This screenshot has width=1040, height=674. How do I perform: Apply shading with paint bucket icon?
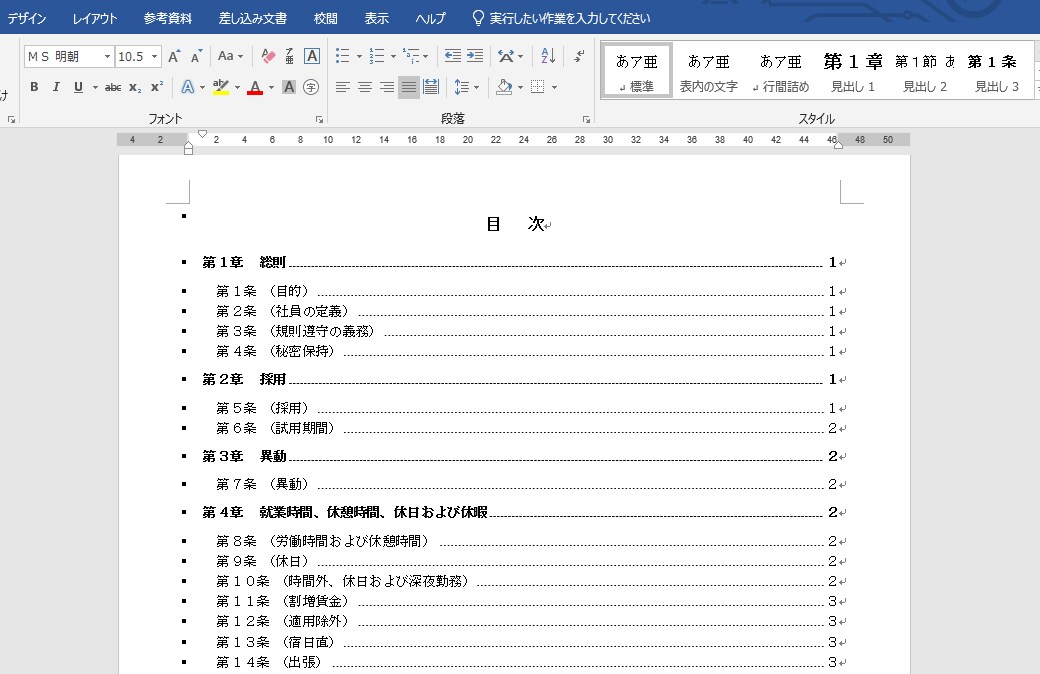(x=504, y=87)
